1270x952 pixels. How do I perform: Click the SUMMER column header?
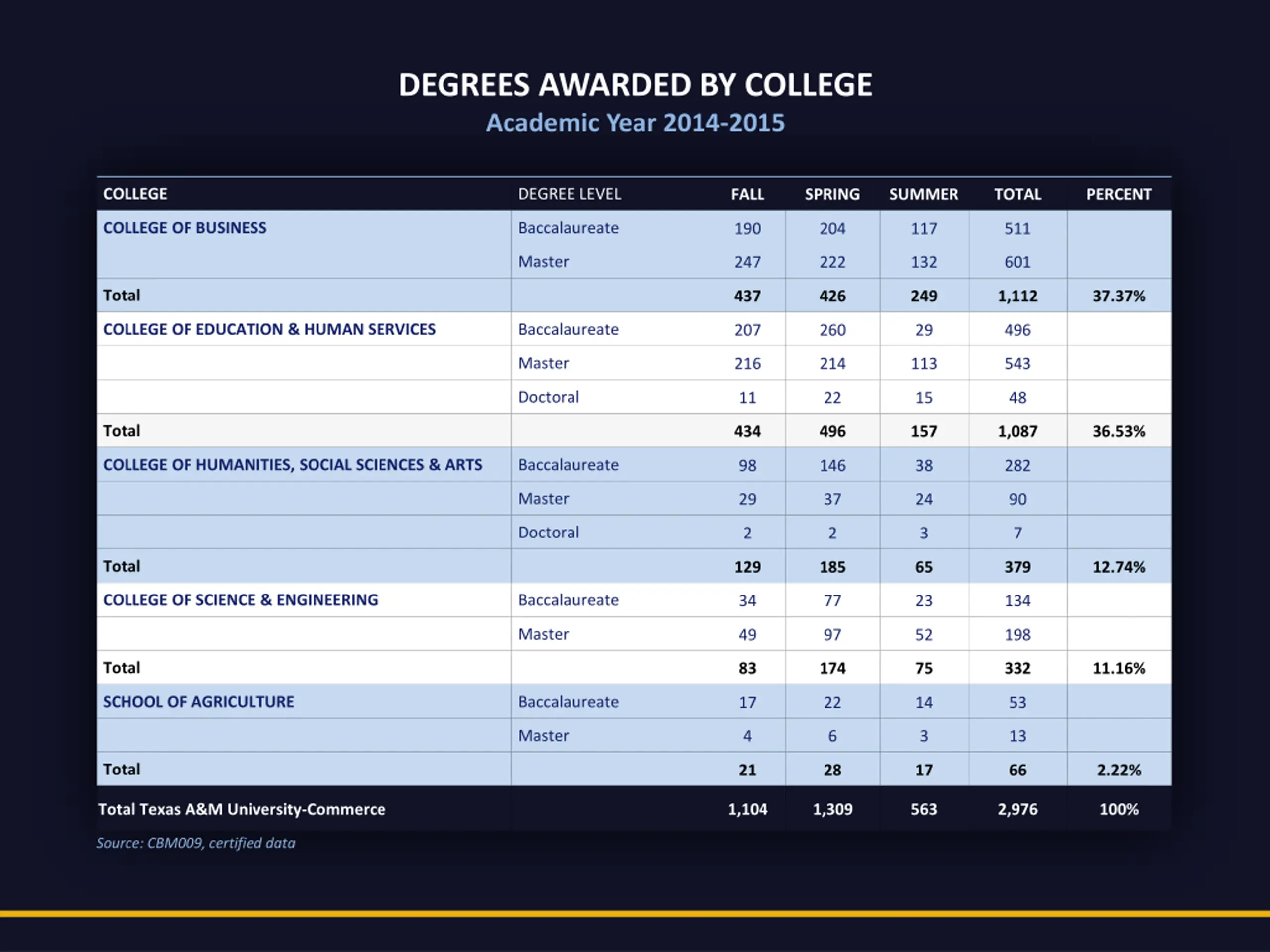click(x=923, y=194)
